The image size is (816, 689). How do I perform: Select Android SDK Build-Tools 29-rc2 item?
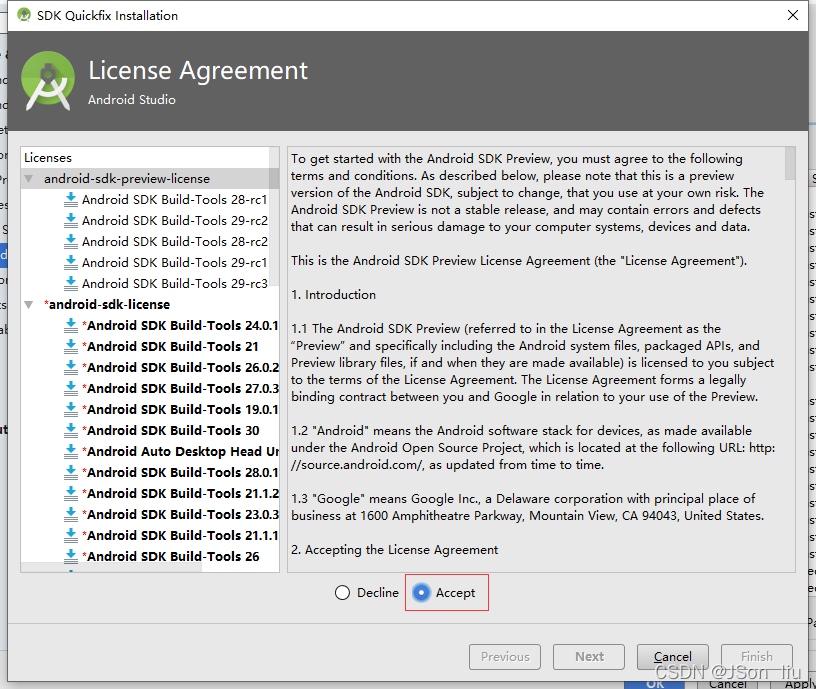coord(174,221)
